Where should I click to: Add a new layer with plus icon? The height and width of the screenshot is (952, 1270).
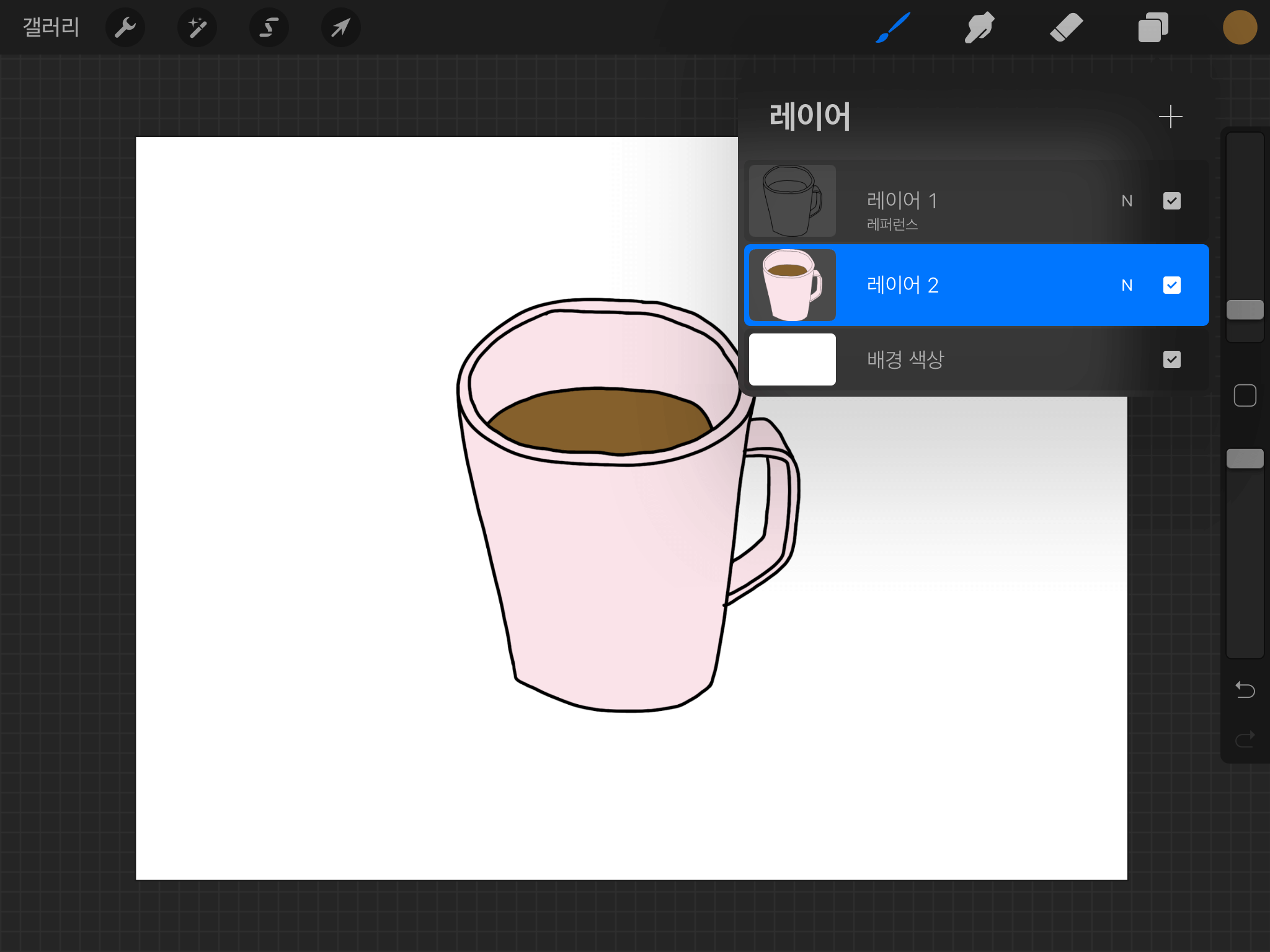point(1170,117)
